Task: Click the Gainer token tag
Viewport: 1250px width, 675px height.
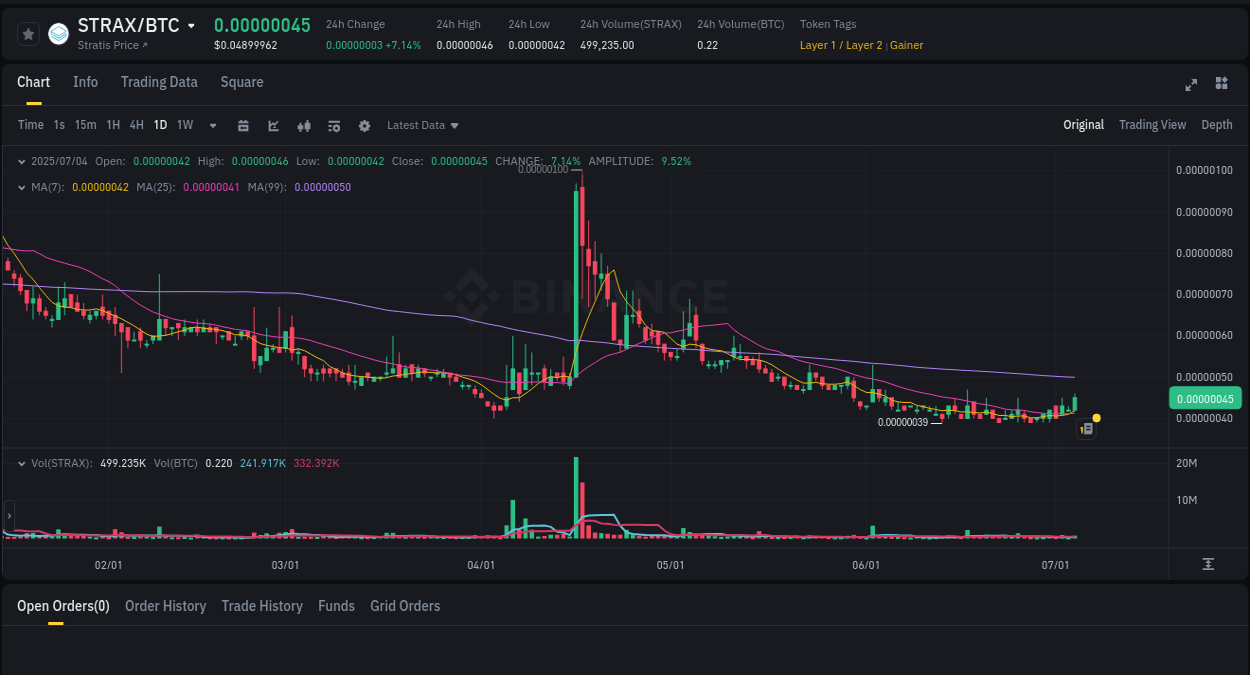Action: tap(907, 45)
